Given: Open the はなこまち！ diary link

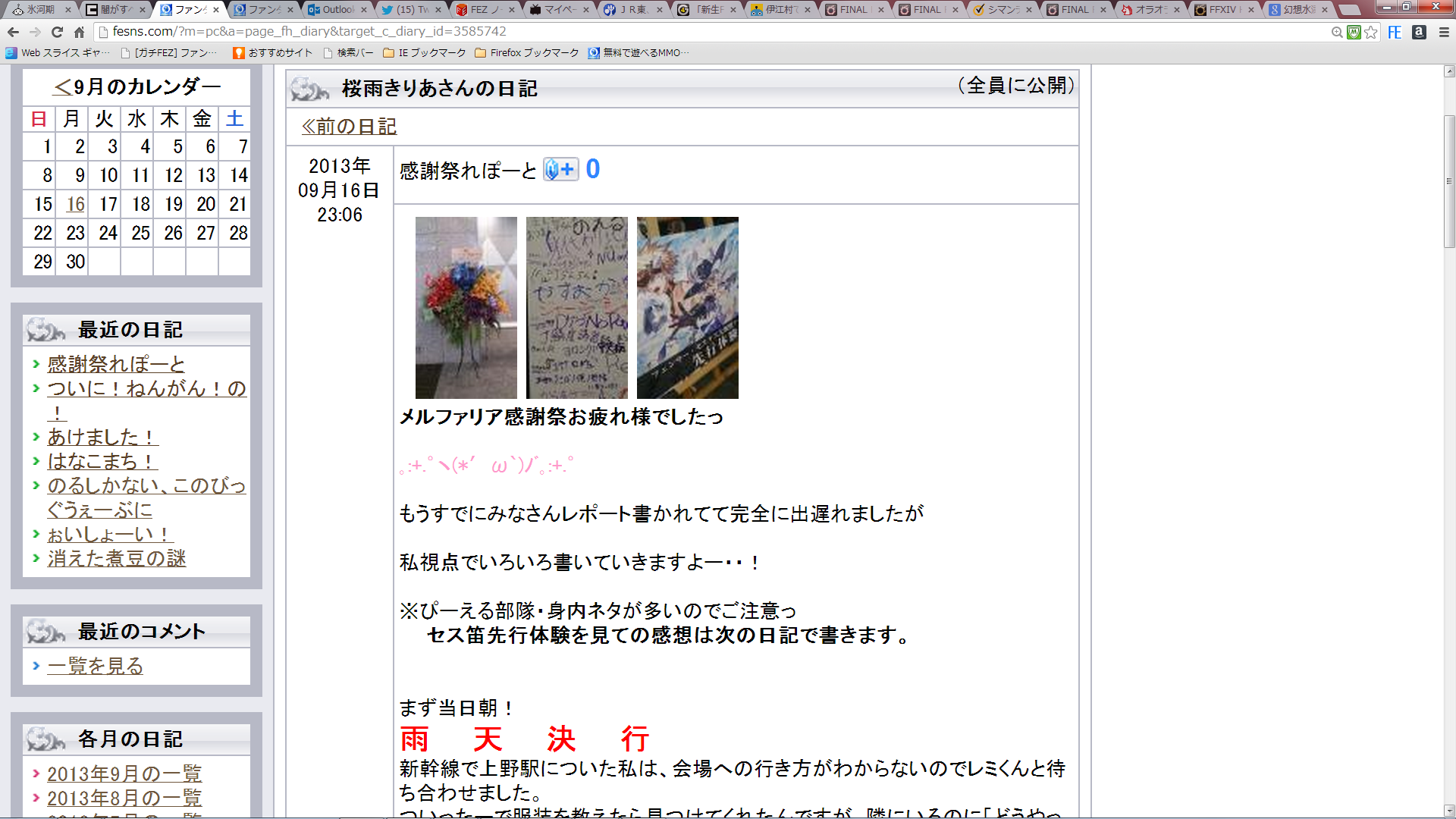Looking at the screenshot, I should pos(102,461).
